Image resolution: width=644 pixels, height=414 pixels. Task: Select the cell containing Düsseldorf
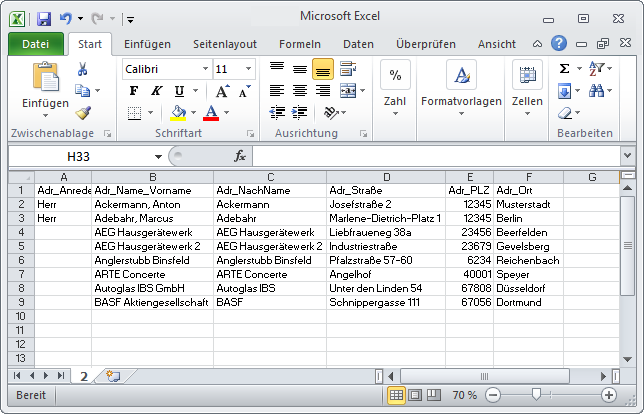tap(528, 288)
